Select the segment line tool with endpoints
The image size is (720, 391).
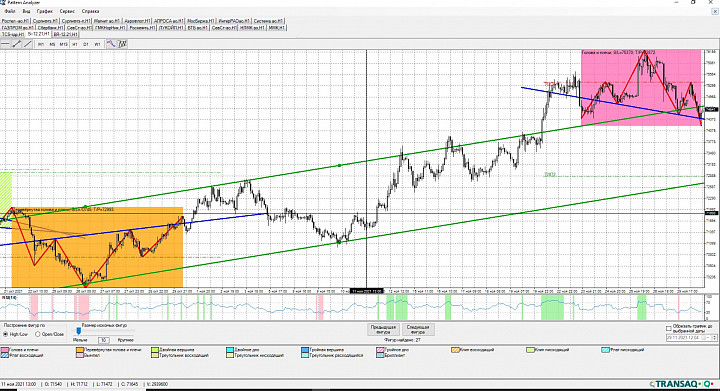pyautogui.click(x=17, y=44)
